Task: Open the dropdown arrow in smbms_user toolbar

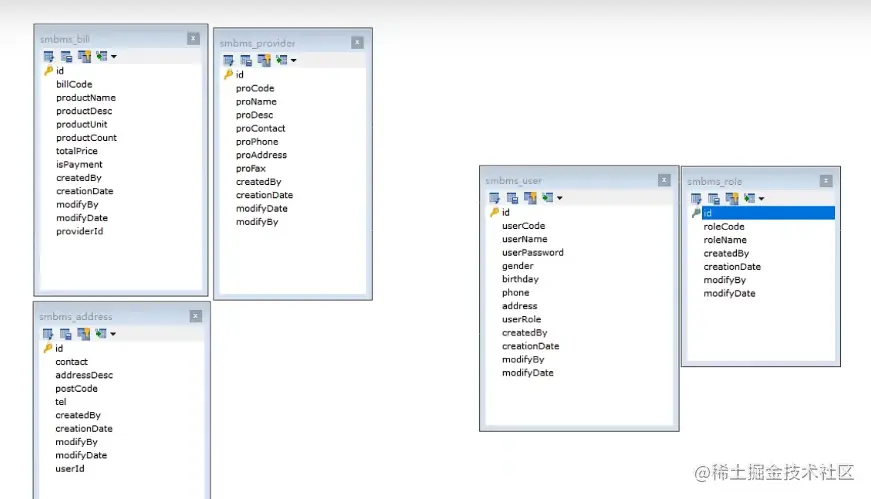Action: [560, 198]
